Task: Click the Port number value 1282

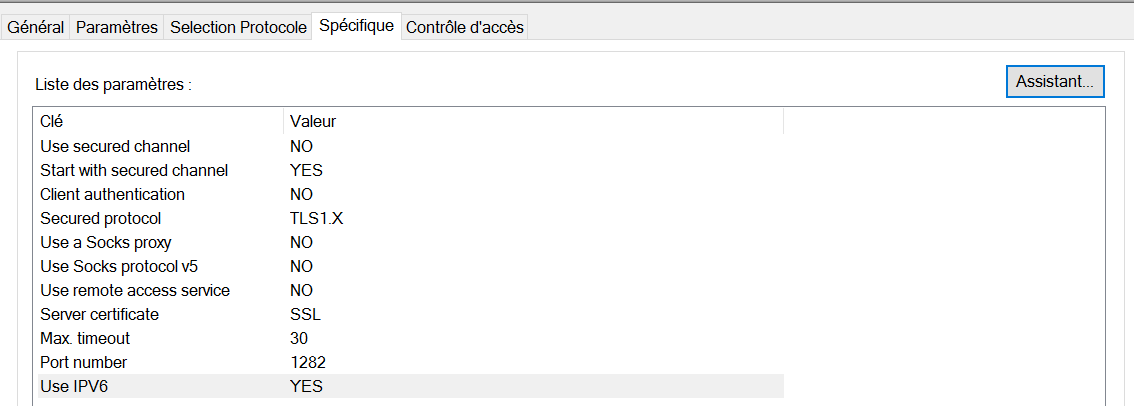Action: [x=308, y=362]
